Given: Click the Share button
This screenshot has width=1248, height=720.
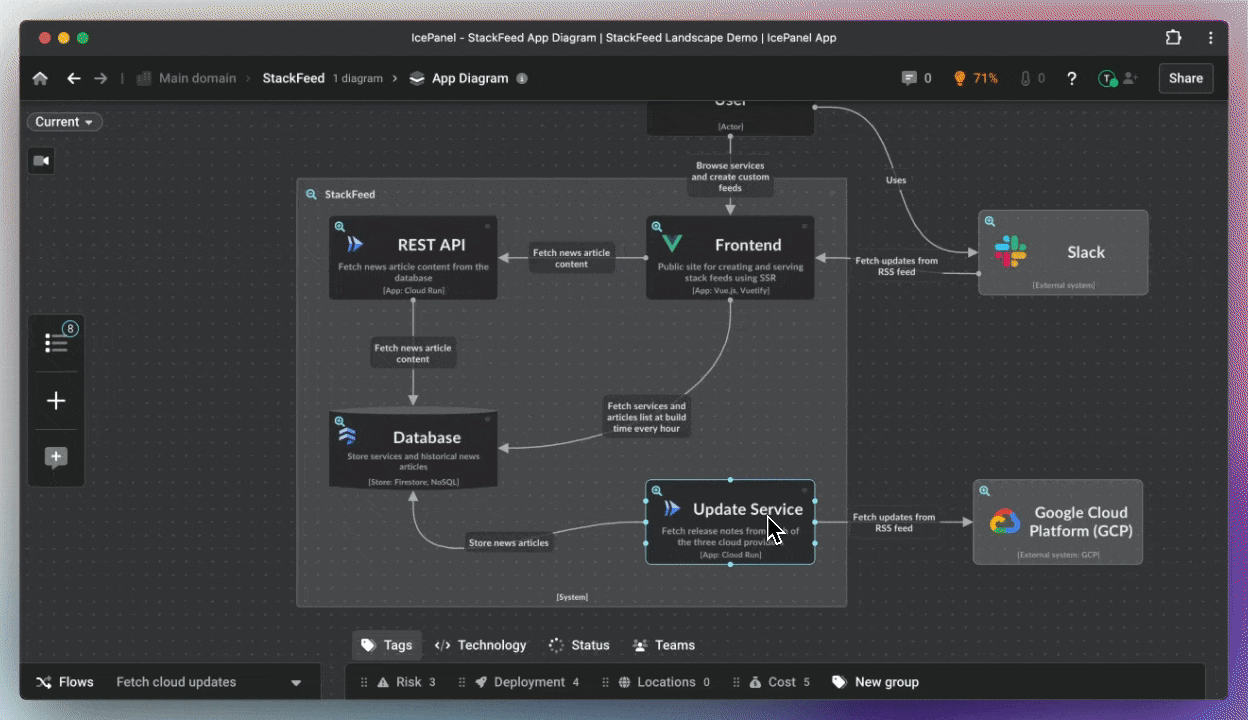Looking at the screenshot, I should 1185,78.
